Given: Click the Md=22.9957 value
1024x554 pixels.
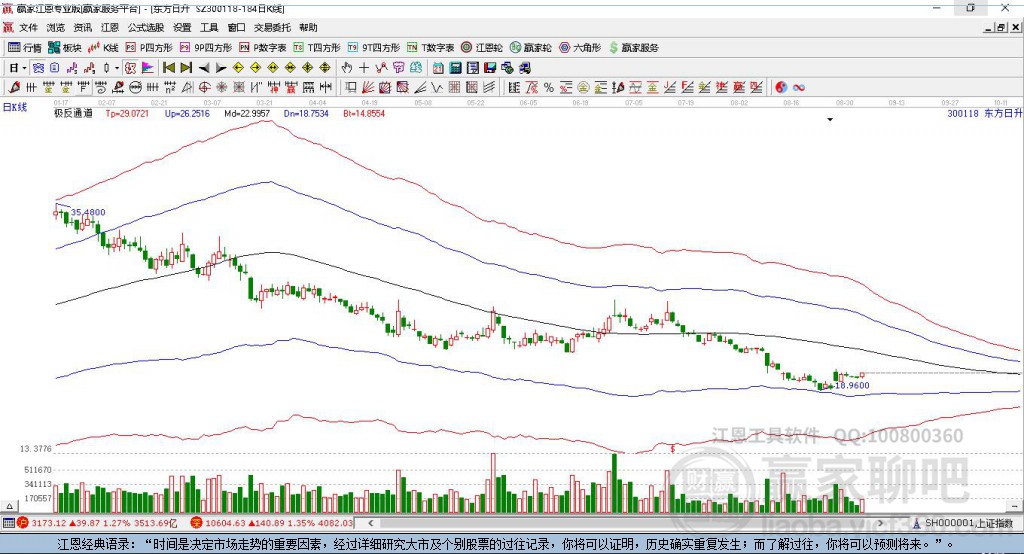Looking at the screenshot, I should 247,113.
